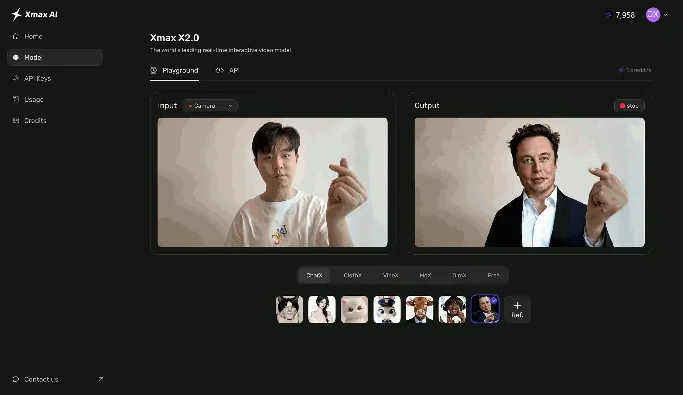683x395 pixels.
Task: Add a new reference with the plus Ref button
Action: click(x=517, y=309)
